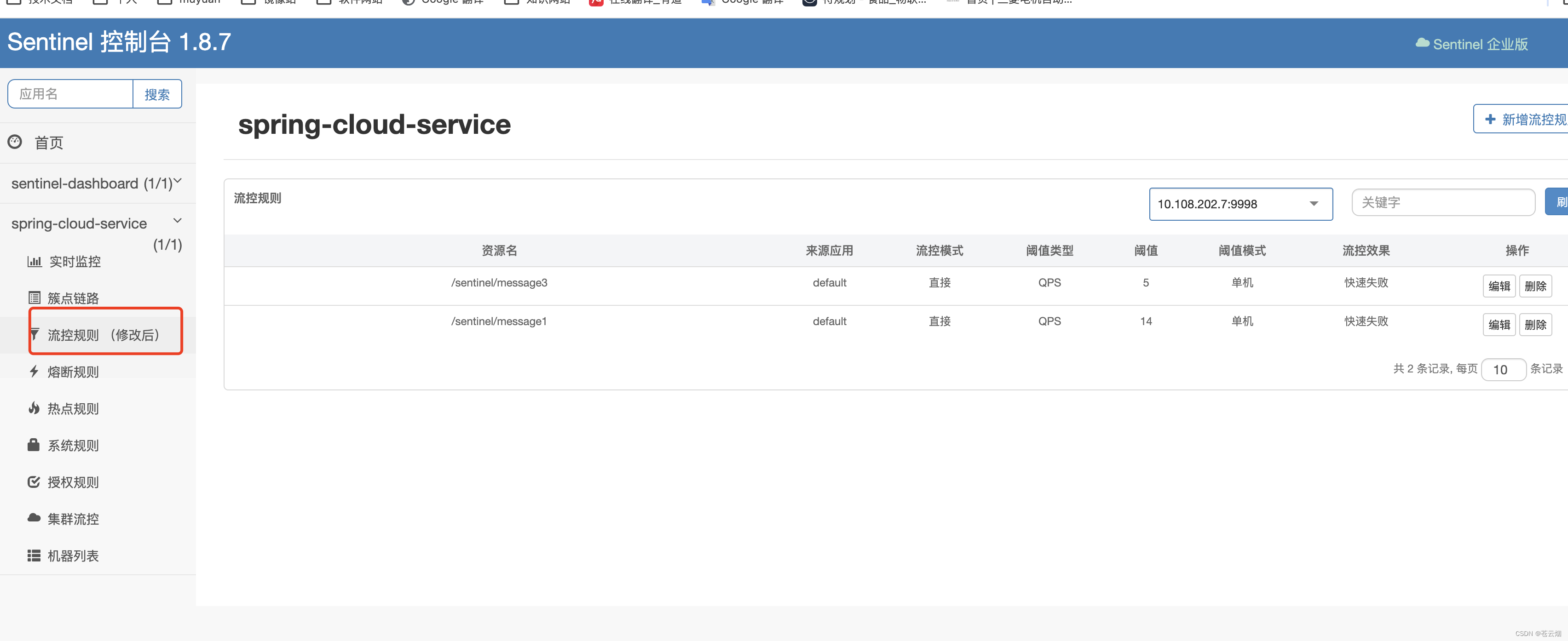This screenshot has width=1568, height=641.
Task: Collapse the spring-cloud-service chevron in sidebar
Action: (178, 220)
